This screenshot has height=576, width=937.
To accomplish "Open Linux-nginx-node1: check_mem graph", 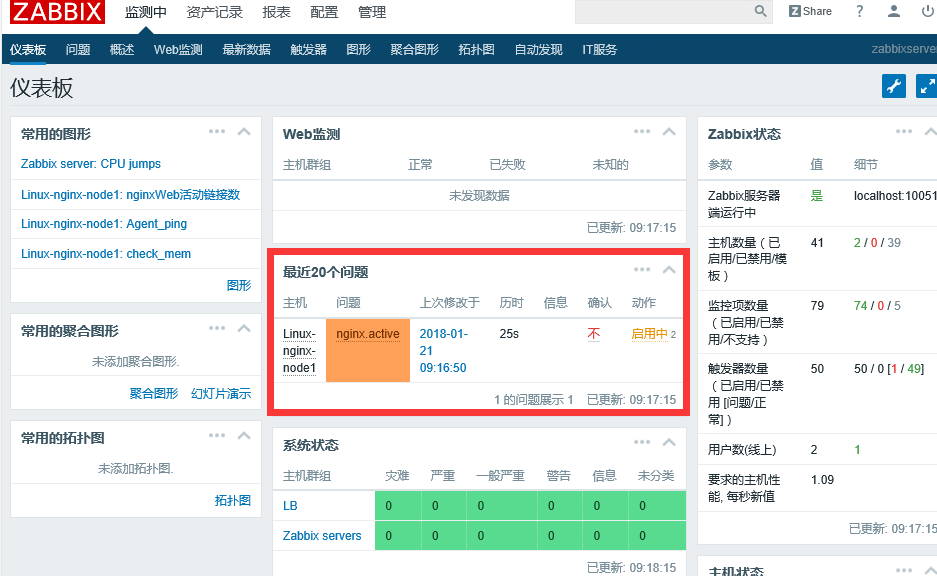I will click(106, 253).
